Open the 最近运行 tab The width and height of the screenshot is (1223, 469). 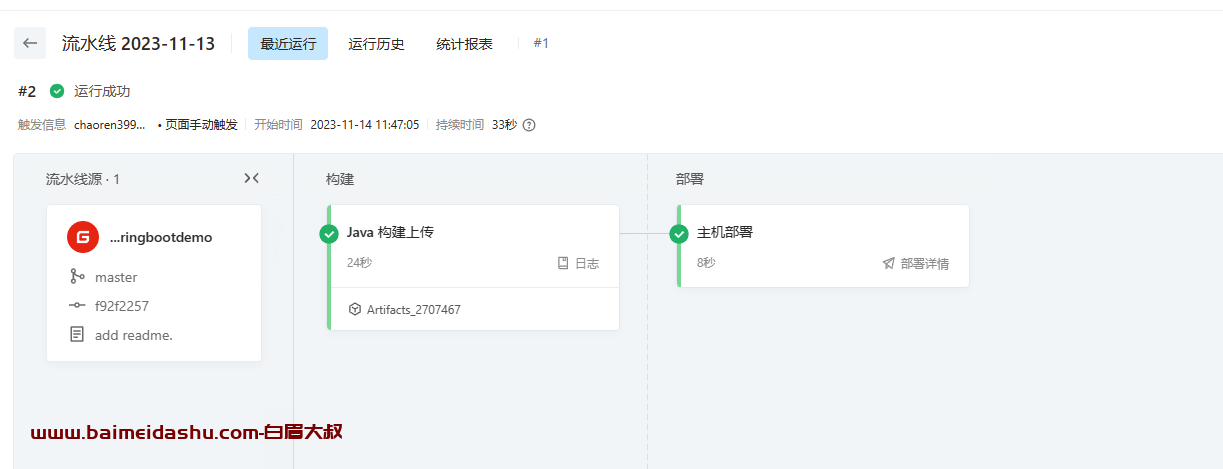pyautogui.click(x=288, y=44)
